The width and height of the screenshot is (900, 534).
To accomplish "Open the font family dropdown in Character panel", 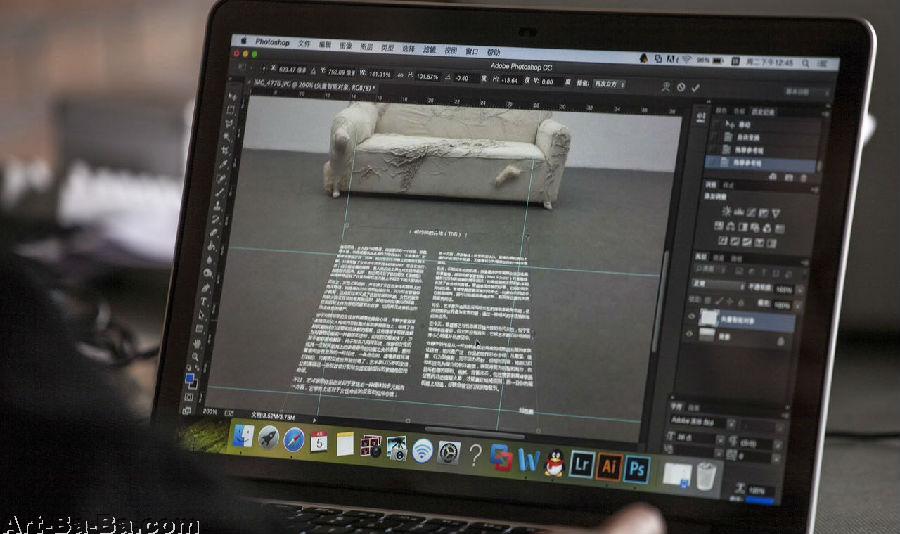I will [731, 424].
